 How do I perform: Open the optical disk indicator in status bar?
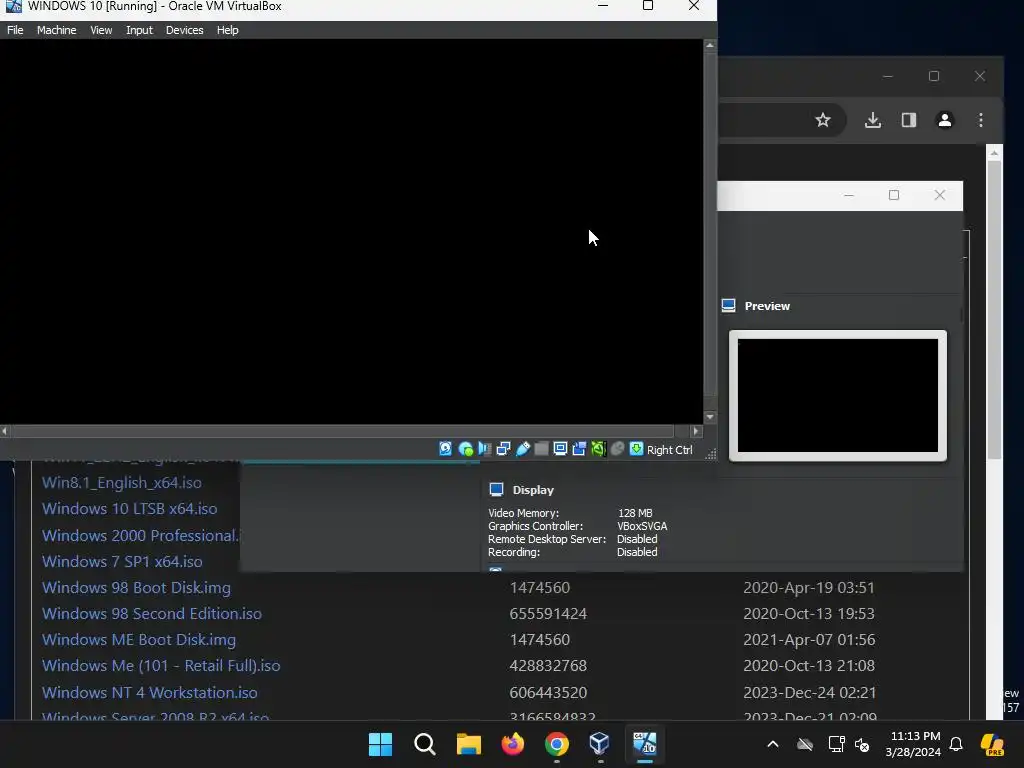point(466,449)
